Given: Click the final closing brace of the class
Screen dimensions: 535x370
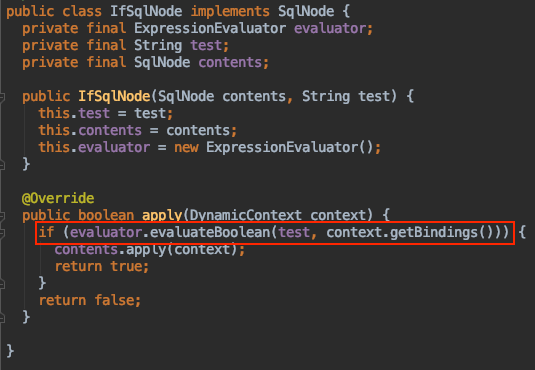Looking at the screenshot, I should [10, 351].
